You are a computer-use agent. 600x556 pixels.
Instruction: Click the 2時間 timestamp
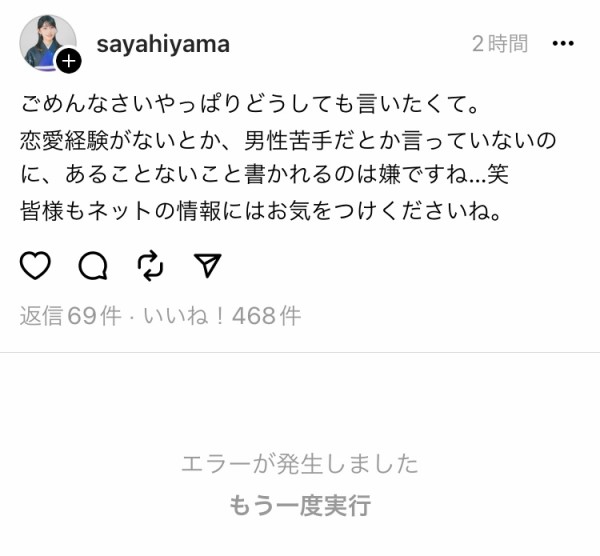click(x=500, y=44)
